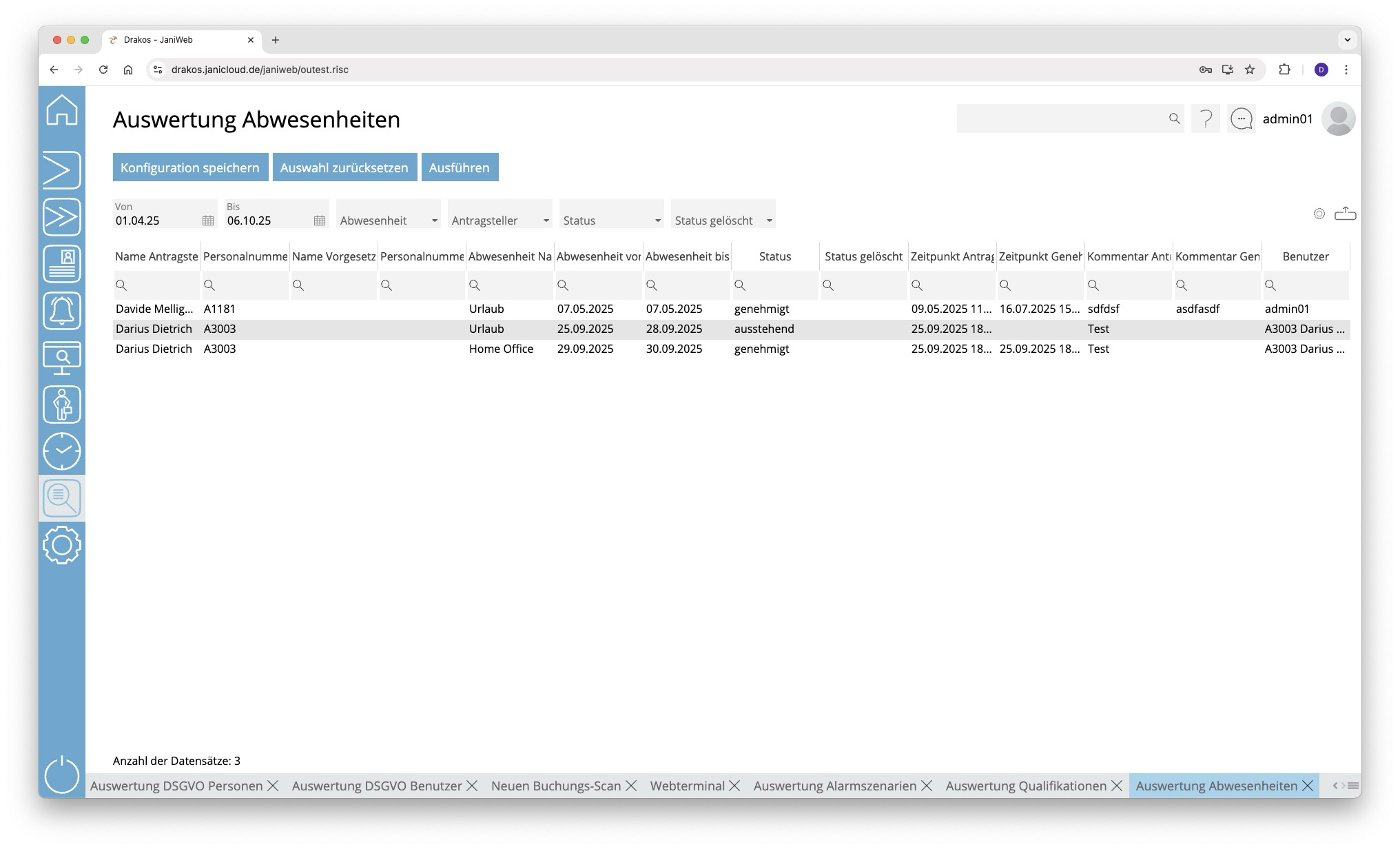1400x849 pixels.
Task: Open the help question mark icon
Action: coord(1206,119)
